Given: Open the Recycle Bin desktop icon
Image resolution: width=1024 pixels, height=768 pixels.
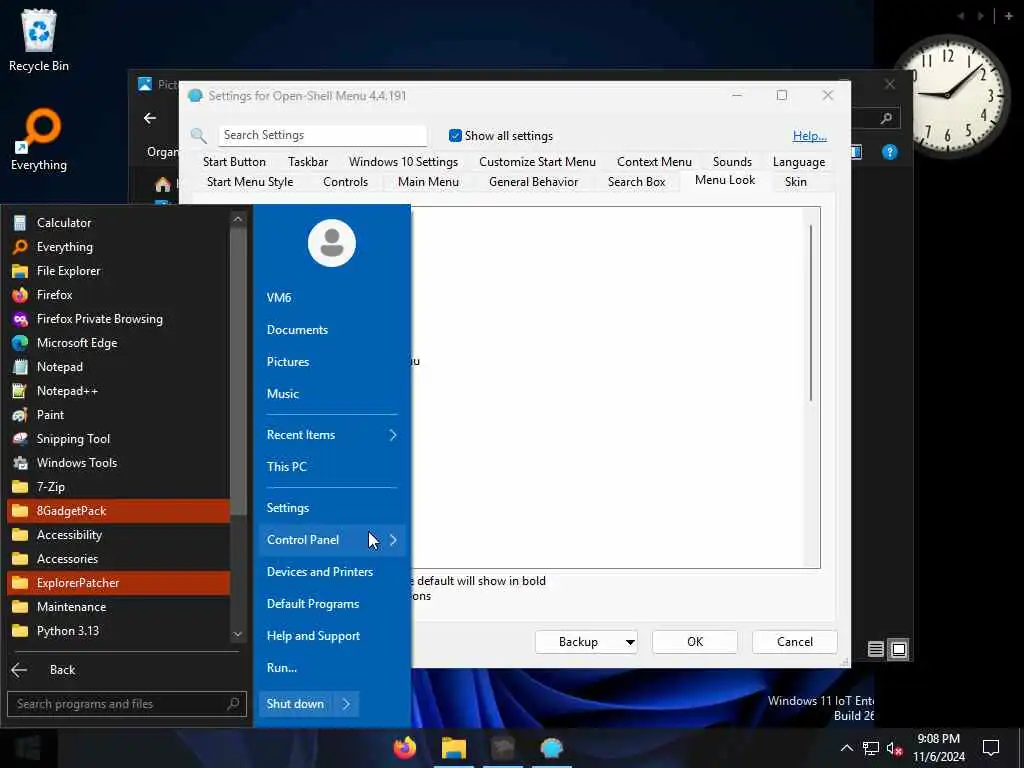Looking at the screenshot, I should tap(39, 40).
